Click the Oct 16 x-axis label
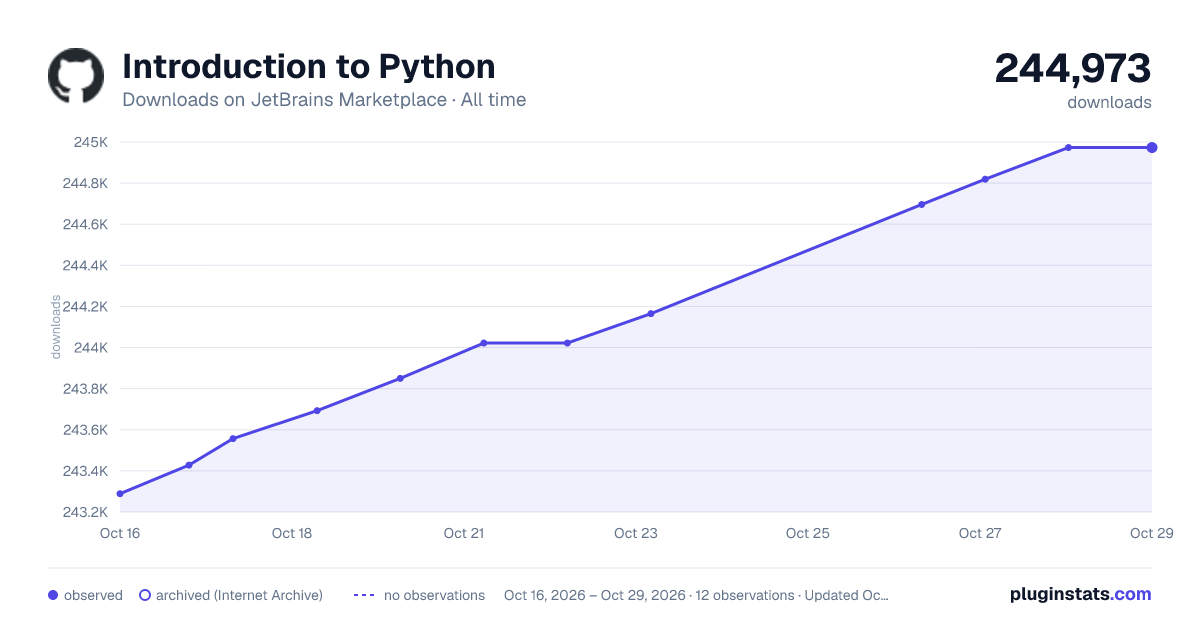This screenshot has height=630, width=1200. tap(120, 533)
